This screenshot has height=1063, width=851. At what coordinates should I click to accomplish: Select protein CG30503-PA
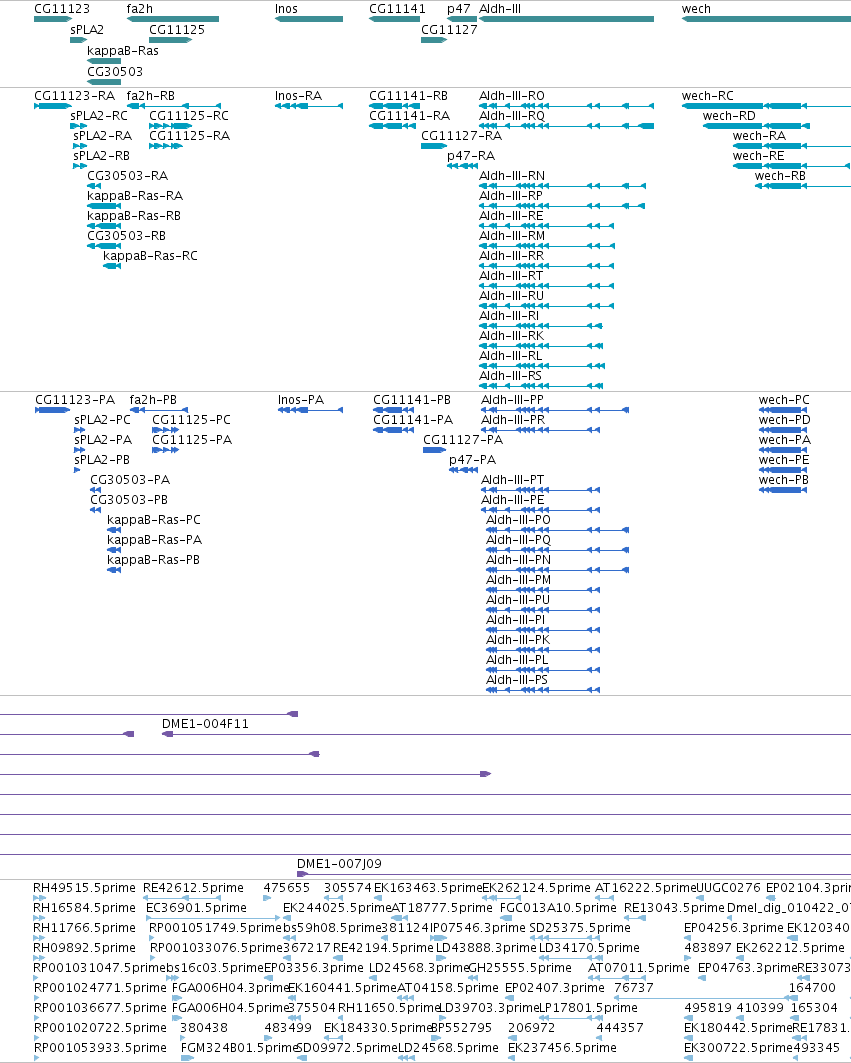[96, 490]
